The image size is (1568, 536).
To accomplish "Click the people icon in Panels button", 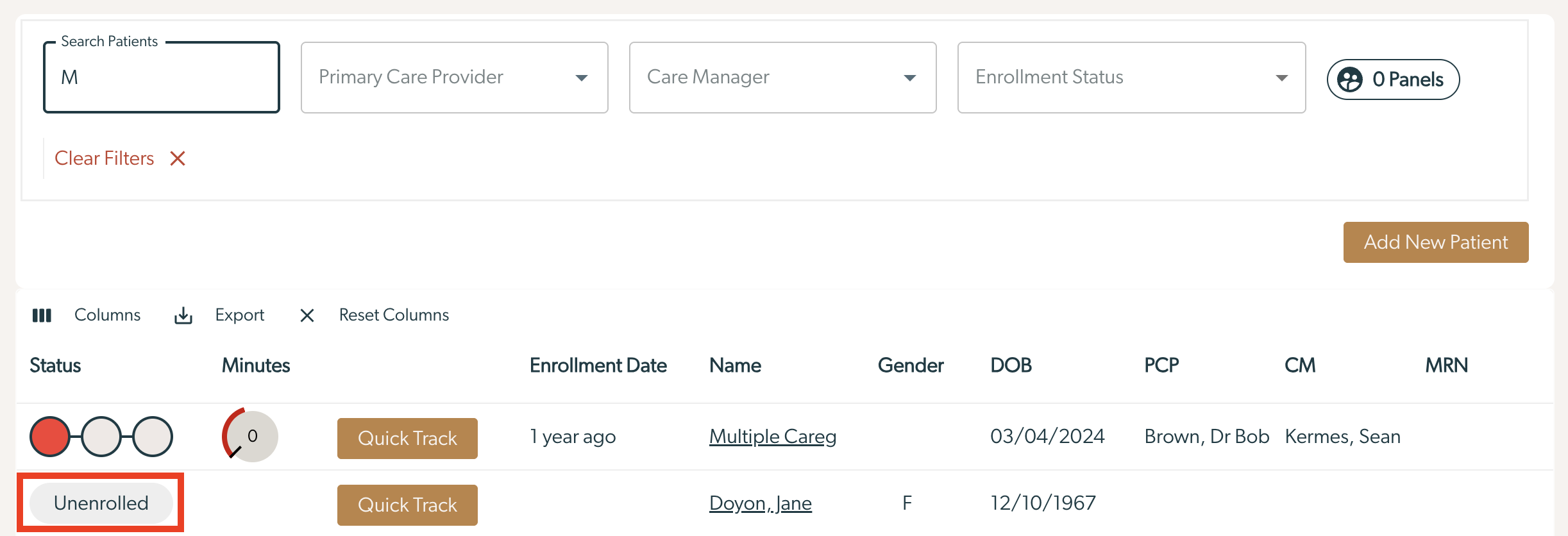I will click(x=1350, y=80).
